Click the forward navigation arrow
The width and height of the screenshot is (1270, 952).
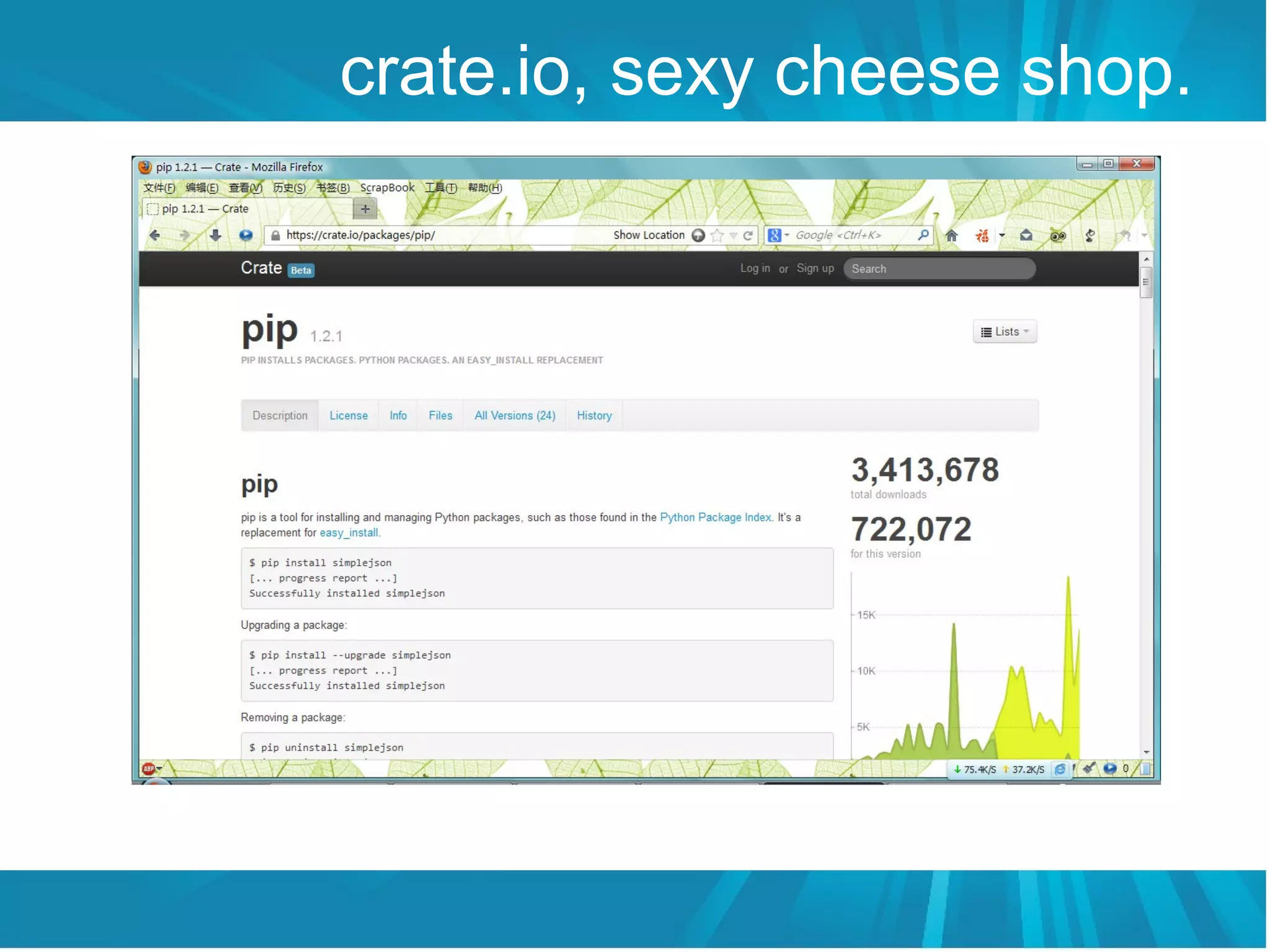[184, 235]
